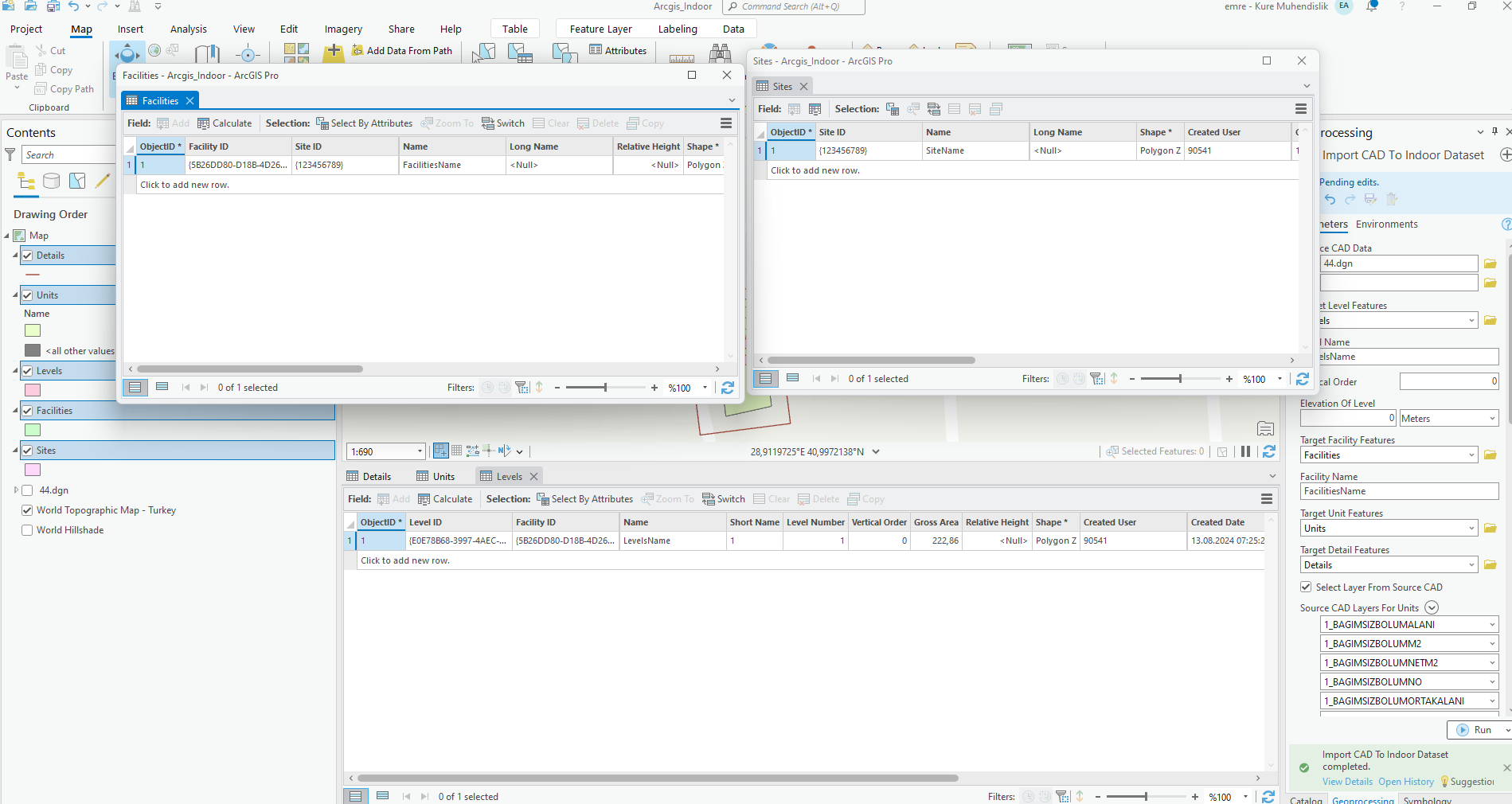Click the Open History link
Screen dimensions: 1512x804
tap(1406, 782)
